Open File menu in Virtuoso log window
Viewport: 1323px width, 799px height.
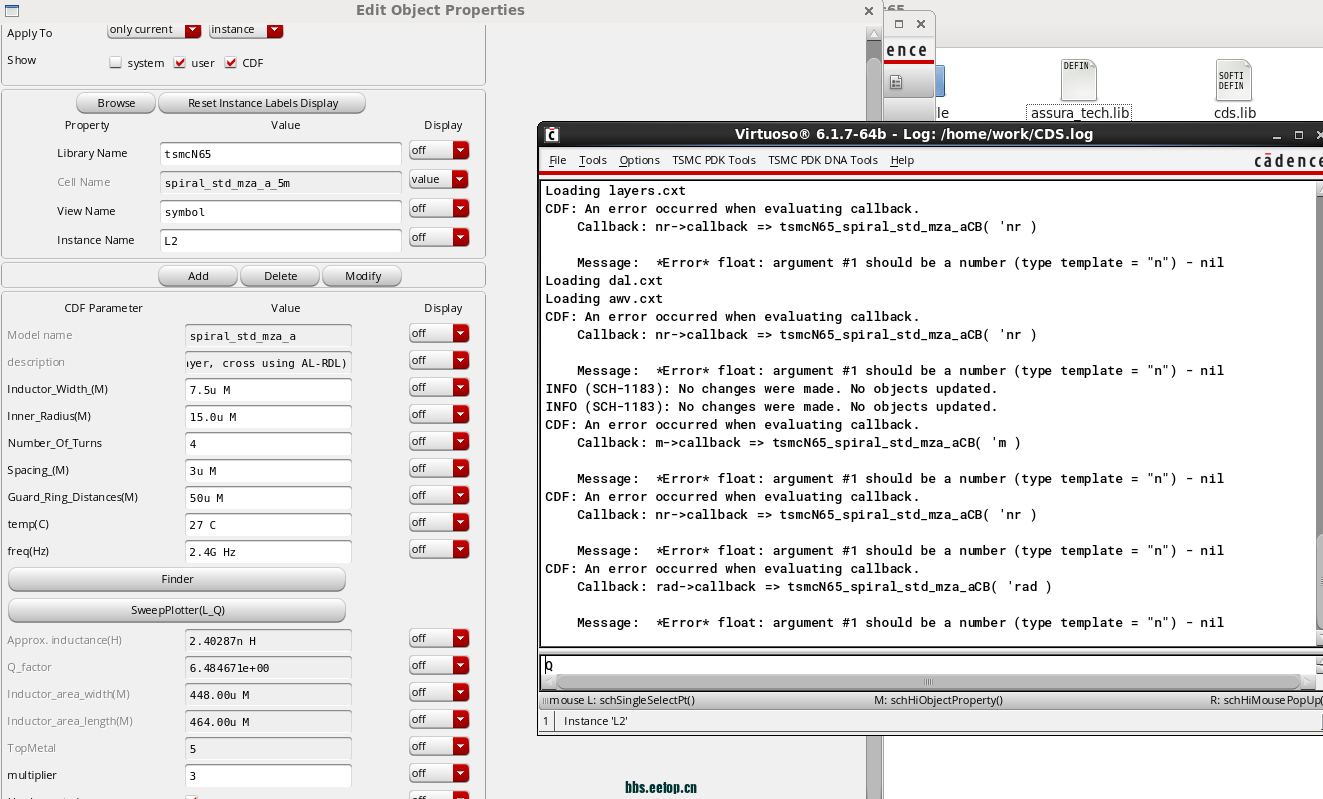[x=558, y=160]
